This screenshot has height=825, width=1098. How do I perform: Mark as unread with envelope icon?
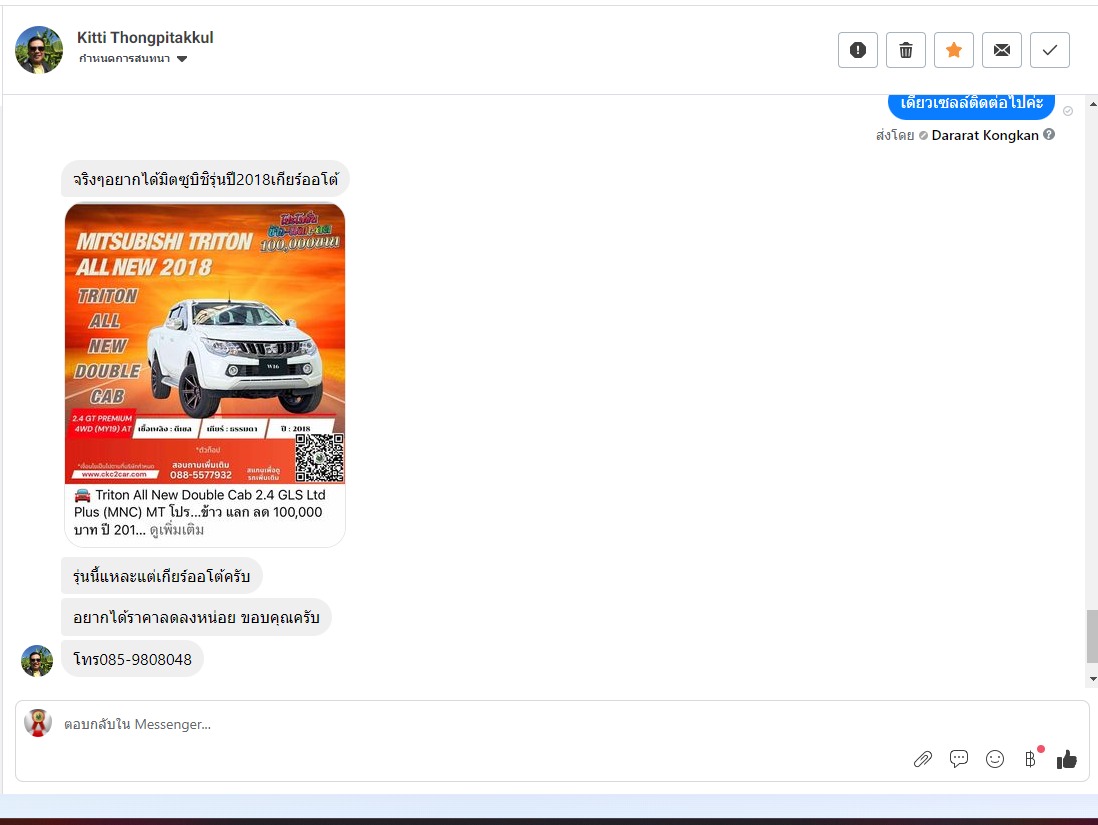(x=1001, y=50)
